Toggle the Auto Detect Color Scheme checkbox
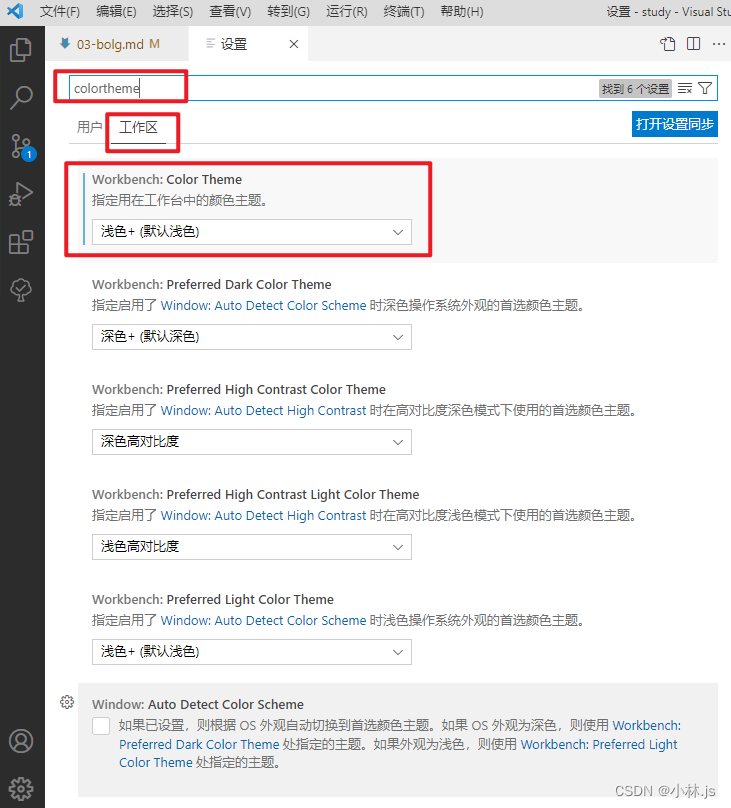 click(x=101, y=726)
